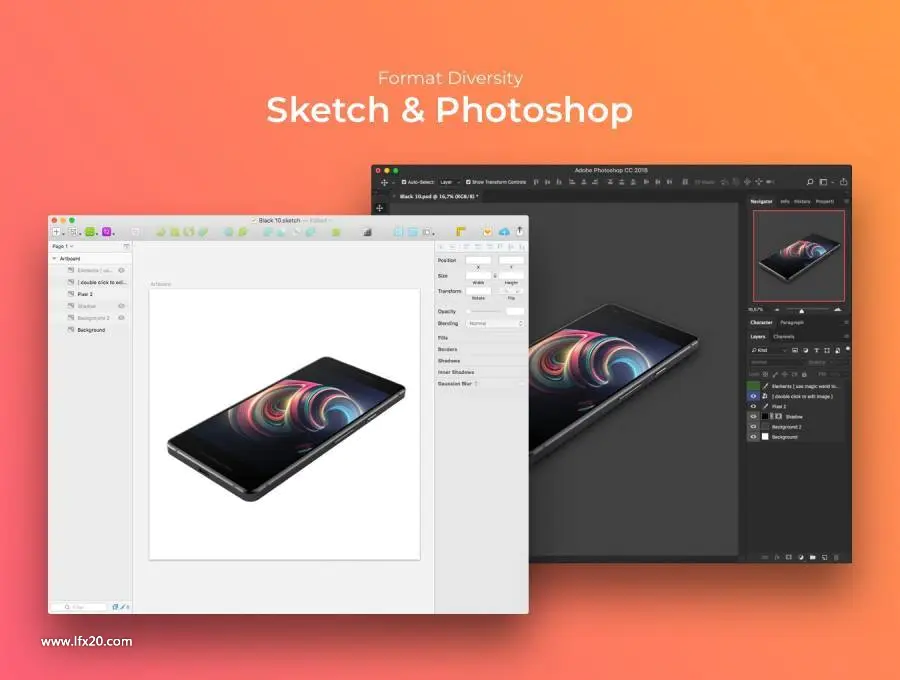The height and width of the screenshot is (680, 900).
Task: Open the Photoshop layer blend mode dropdown
Action: coord(775,363)
